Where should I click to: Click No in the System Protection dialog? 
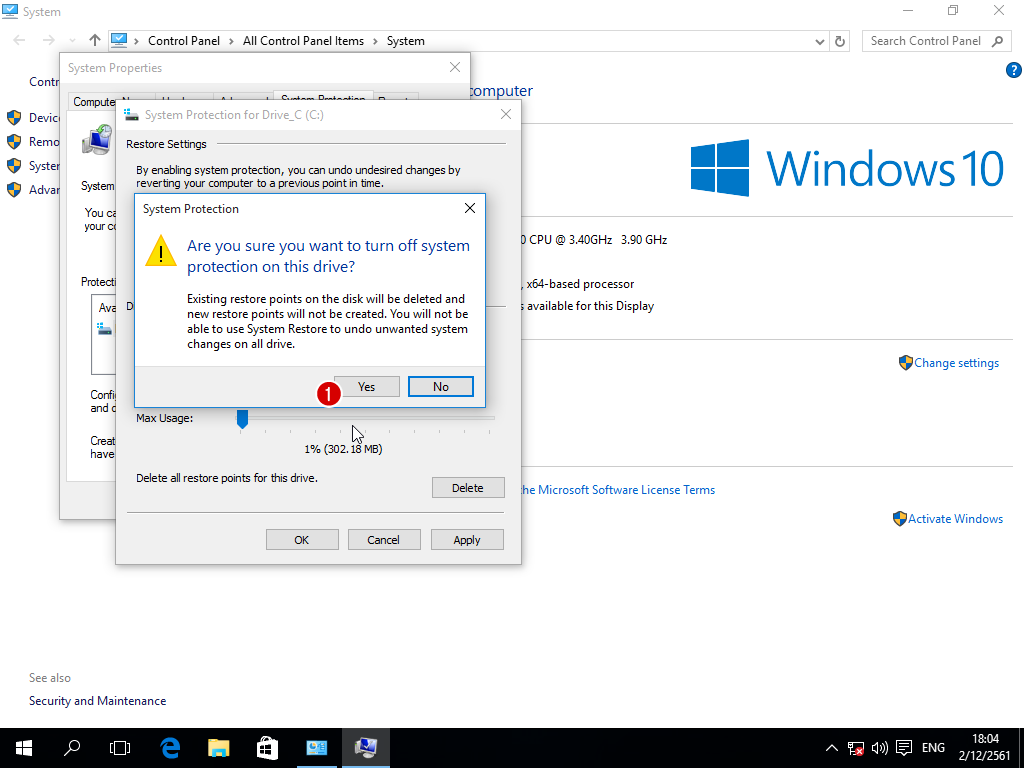pyautogui.click(x=440, y=387)
